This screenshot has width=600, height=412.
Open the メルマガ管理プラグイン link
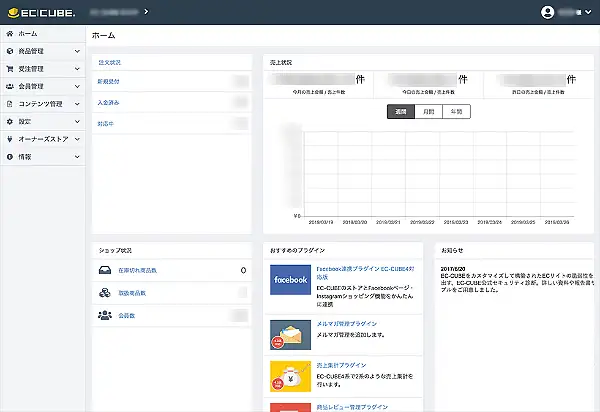[x=351, y=324]
